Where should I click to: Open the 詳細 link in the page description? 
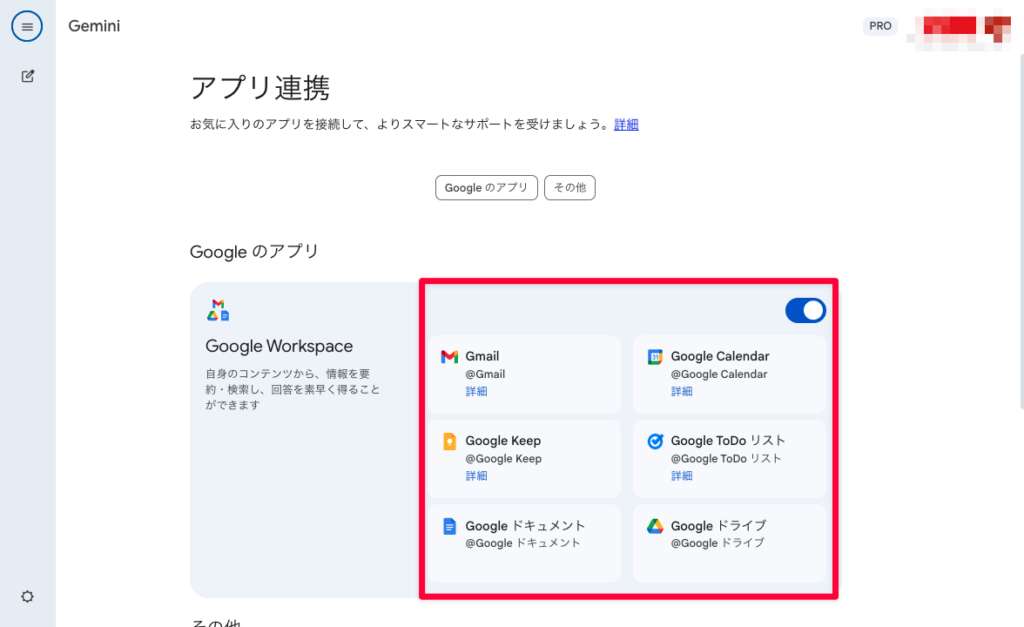(626, 124)
